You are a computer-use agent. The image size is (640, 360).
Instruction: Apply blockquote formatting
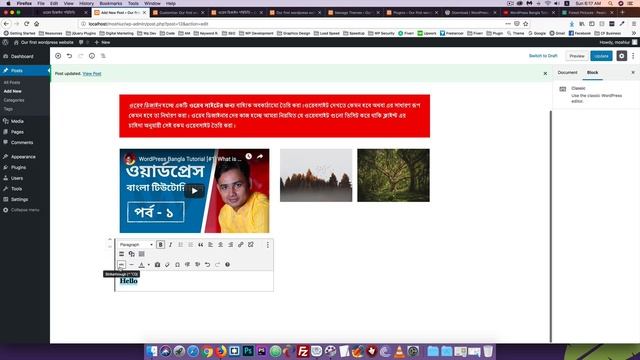[x=200, y=244]
